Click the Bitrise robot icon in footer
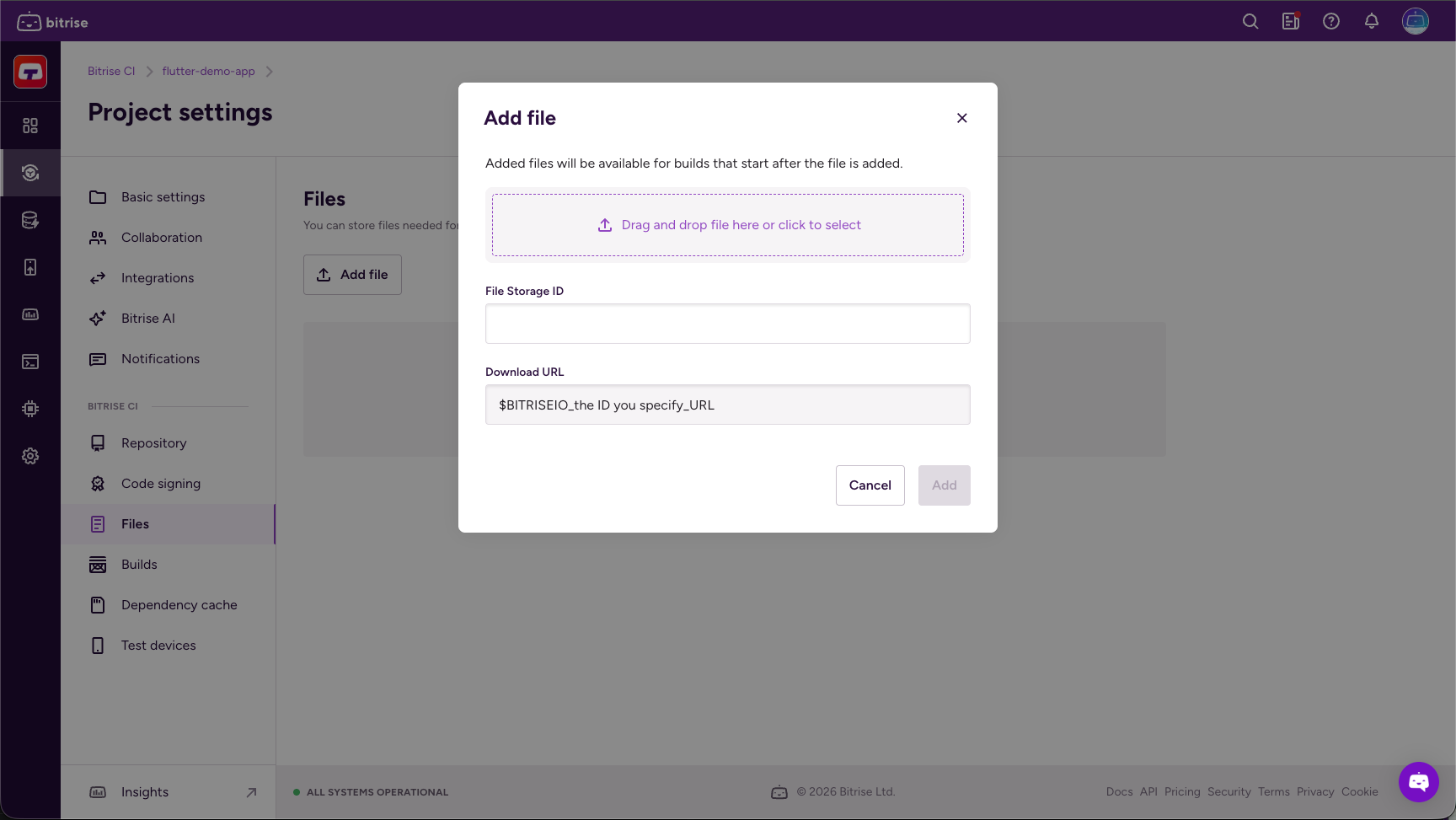Viewport: 1456px width, 820px height. point(779,792)
